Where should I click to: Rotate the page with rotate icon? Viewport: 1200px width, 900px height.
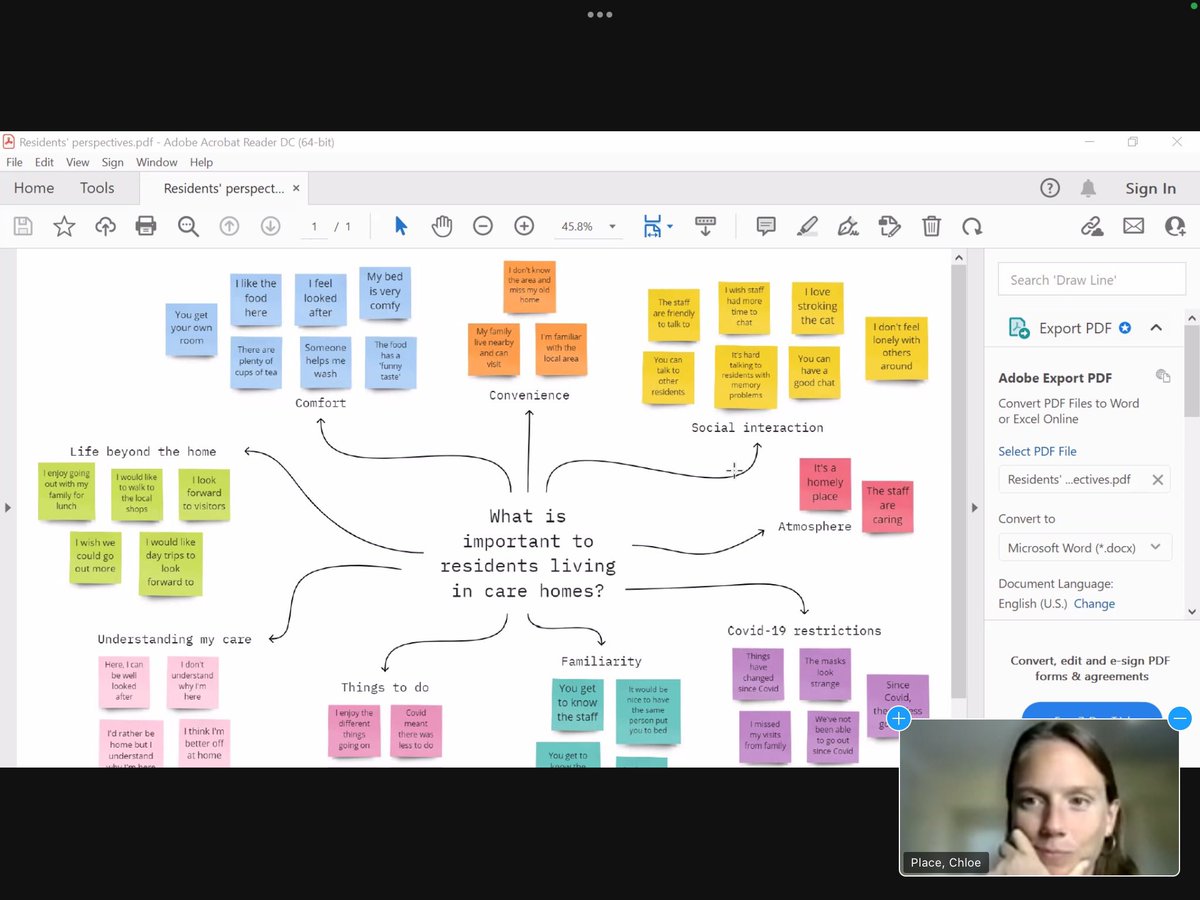coord(972,227)
